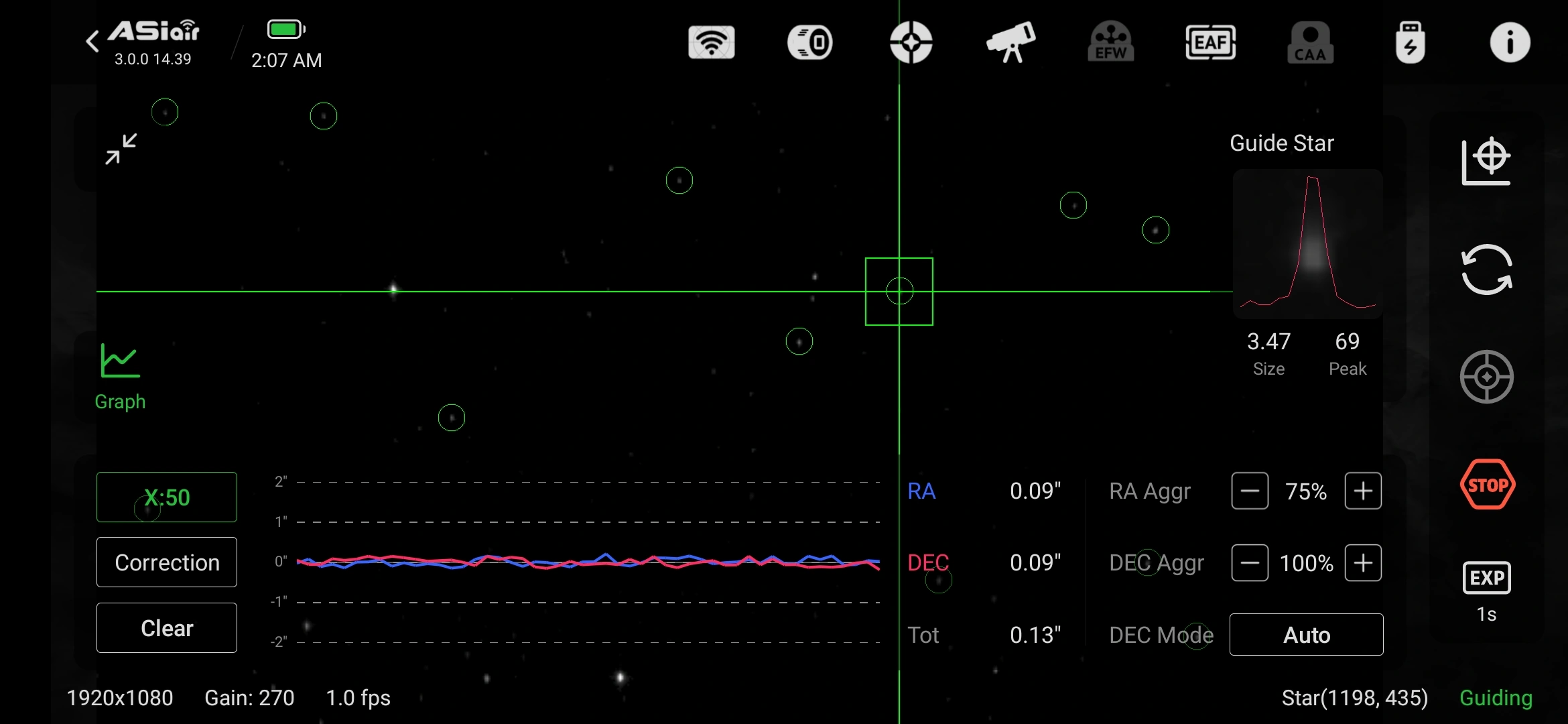Open the USB storage power icon
The image size is (1568, 724).
tap(1410, 42)
